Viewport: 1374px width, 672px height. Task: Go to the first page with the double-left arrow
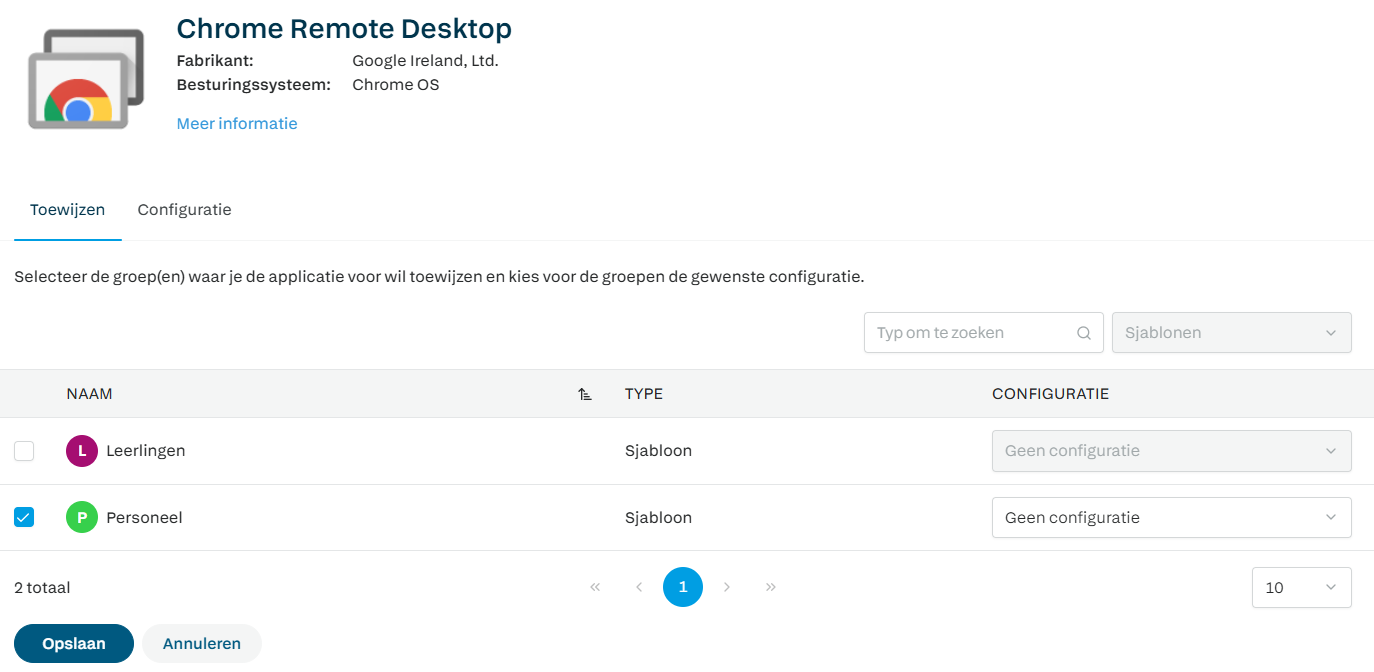tap(595, 587)
